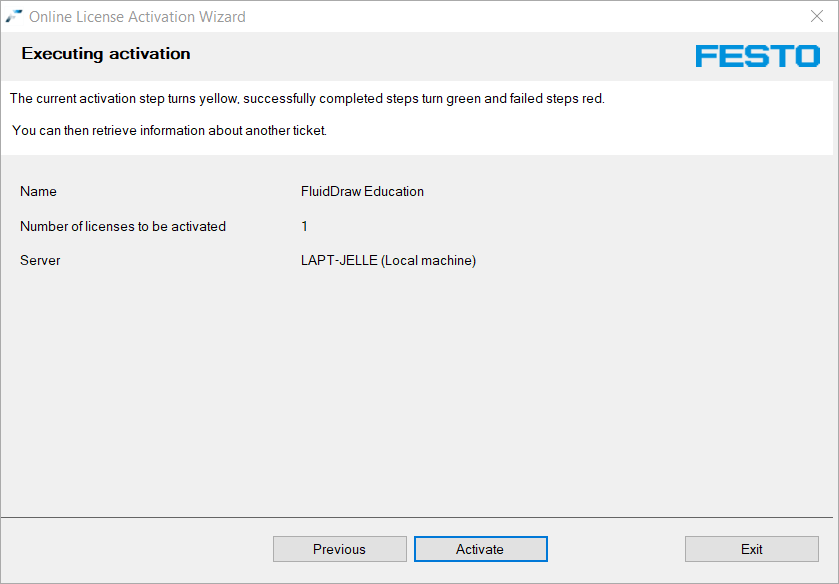Go back with the Previous button
This screenshot has width=839, height=584.
tap(340, 549)
